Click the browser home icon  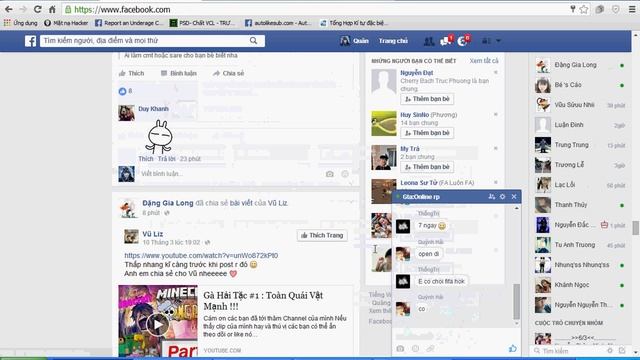pos(52,9)
